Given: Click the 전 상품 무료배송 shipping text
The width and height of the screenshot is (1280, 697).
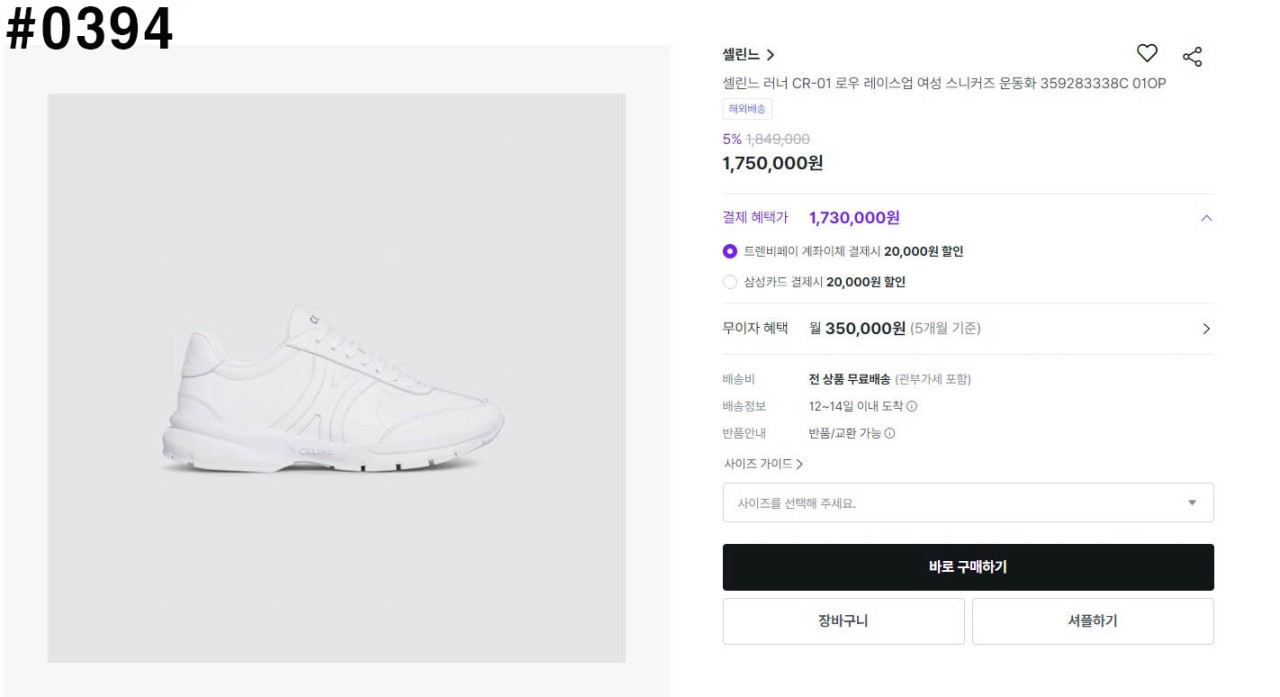Looking at the screenshot, I should tap(849, 379).
